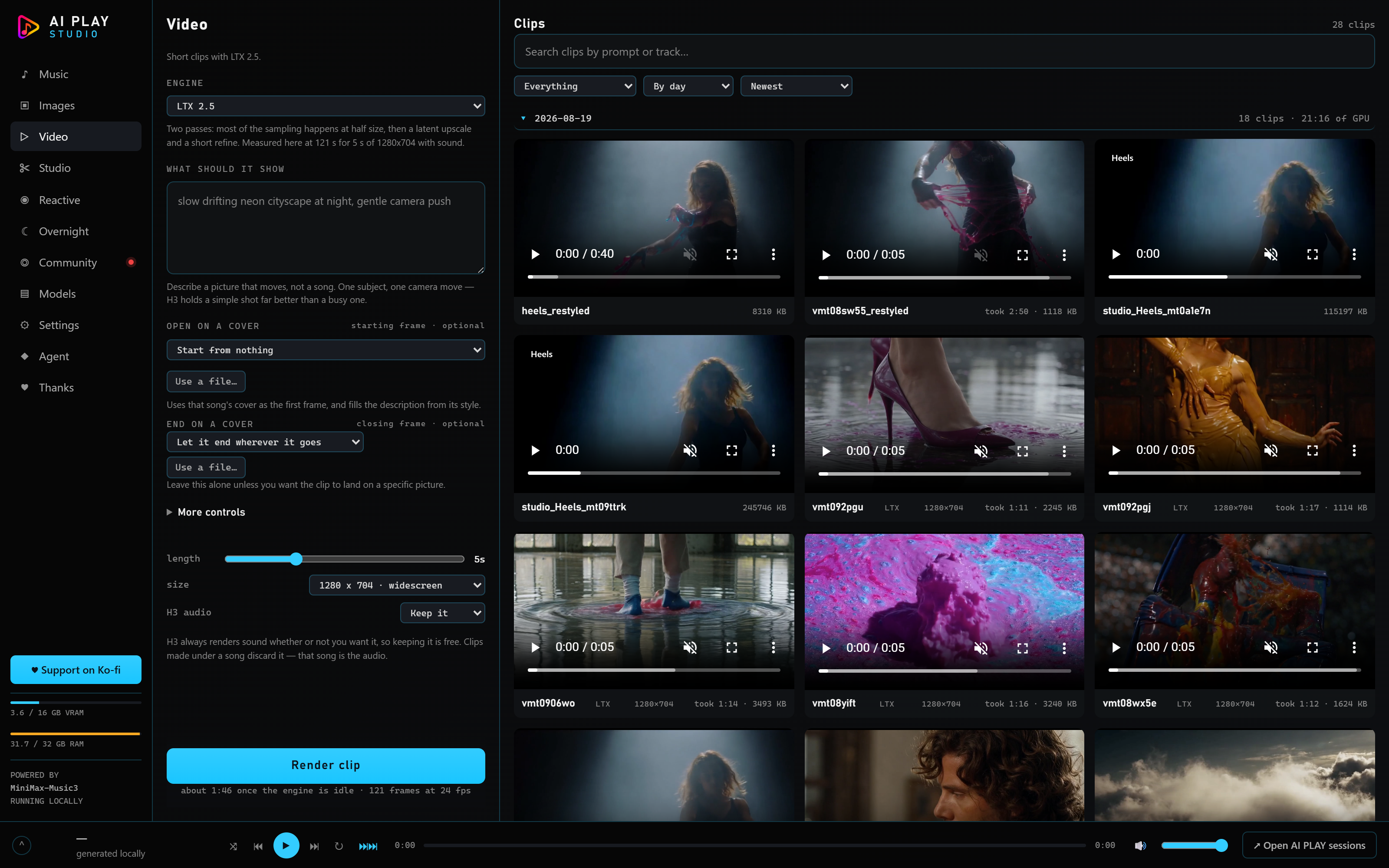Screen dimensions: 1389x868
Task: Open the Start from nothing dropdown
Action: [326, 350]
